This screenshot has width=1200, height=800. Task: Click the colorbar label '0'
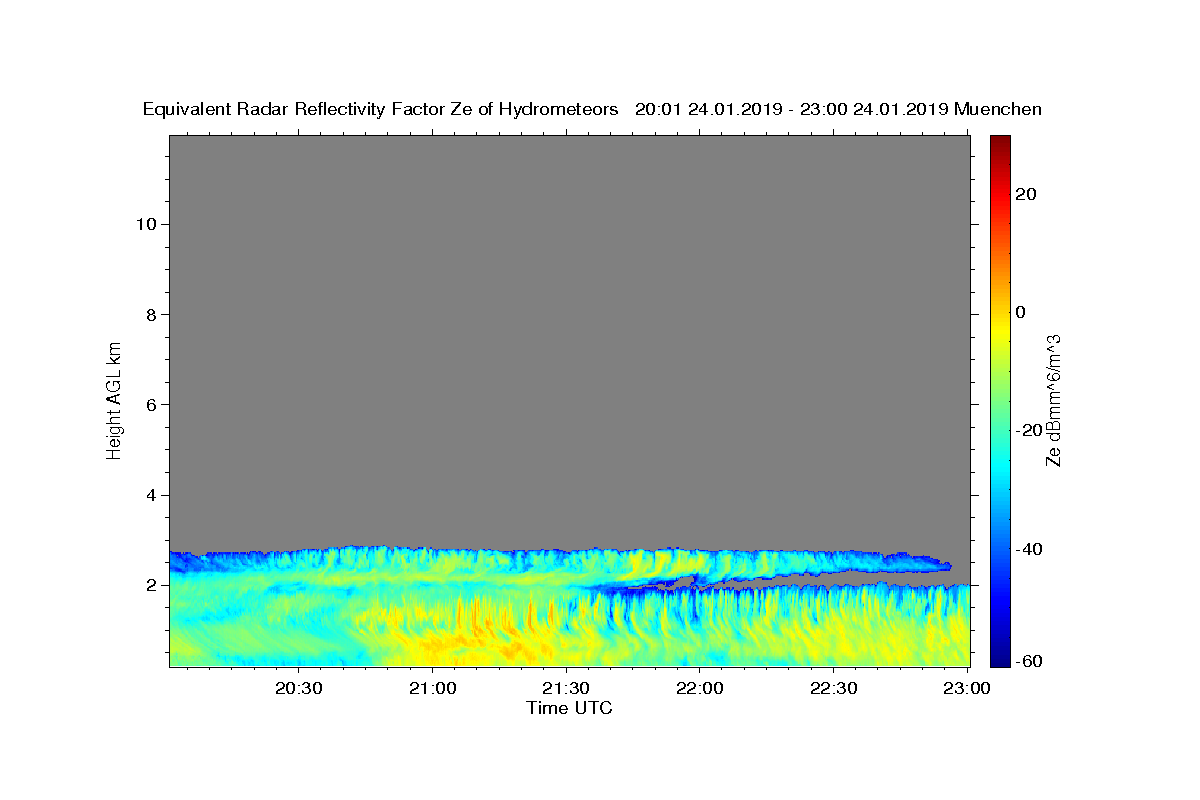point(1021,312)
